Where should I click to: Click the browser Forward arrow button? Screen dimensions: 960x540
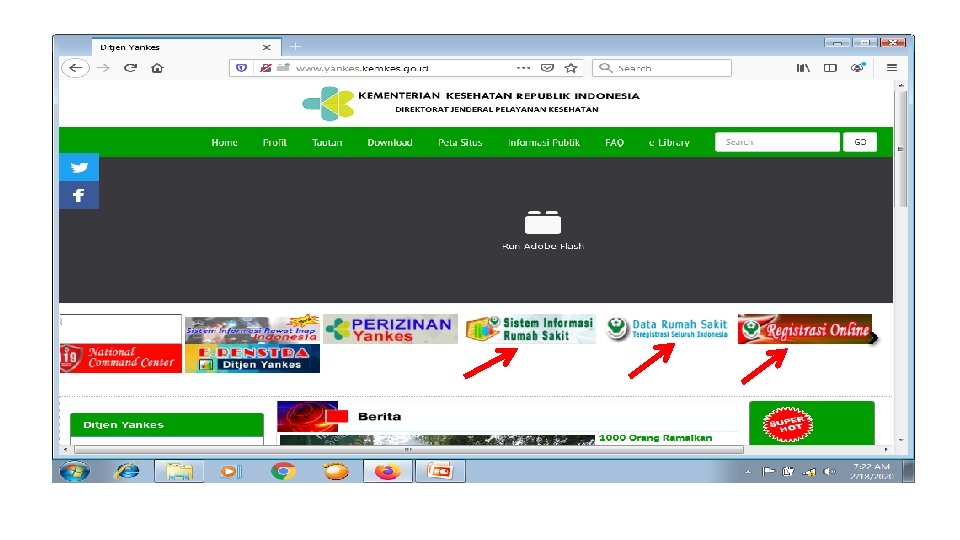click(x=103, y=68)
